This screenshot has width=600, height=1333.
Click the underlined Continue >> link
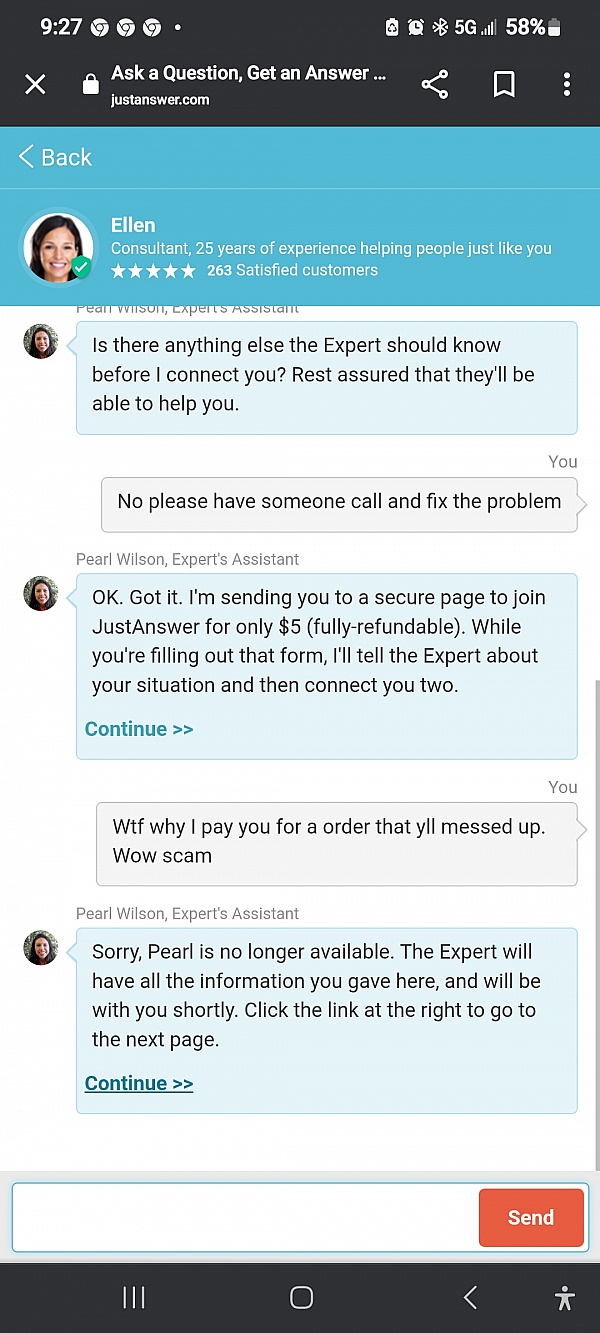coord(139,1083)
